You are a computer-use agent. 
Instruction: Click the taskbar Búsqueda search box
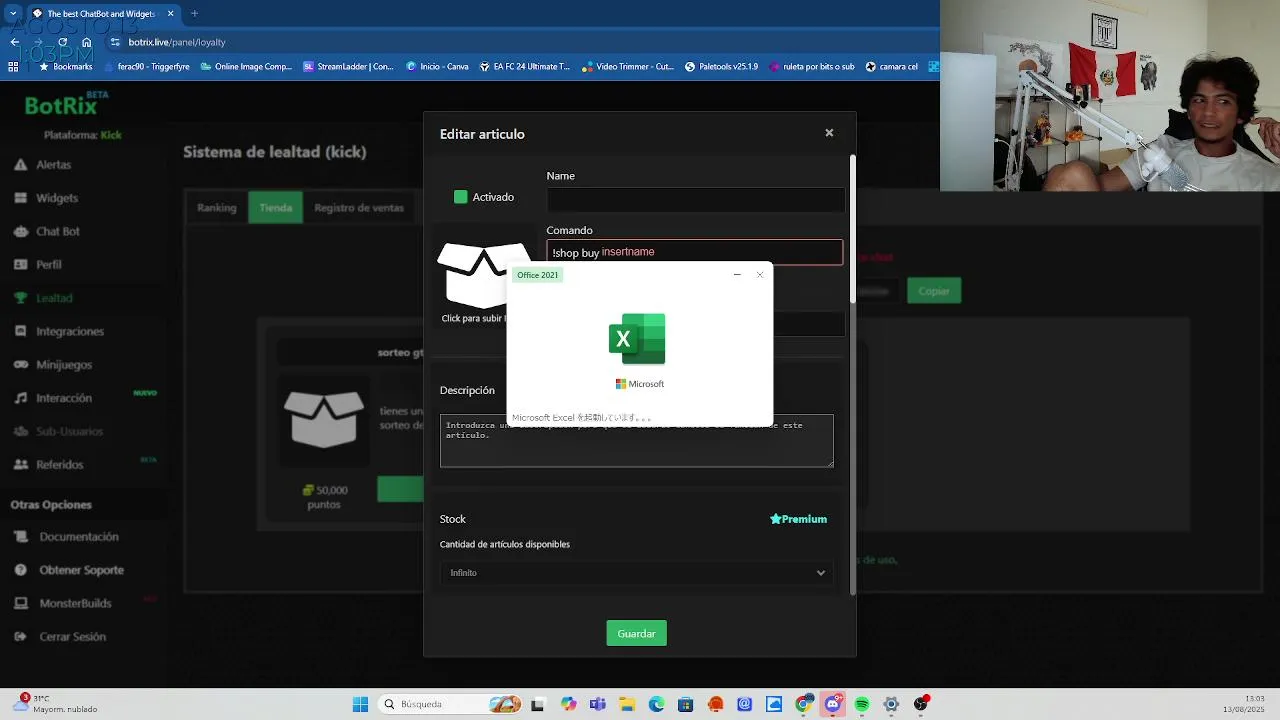tap(451, 704)
